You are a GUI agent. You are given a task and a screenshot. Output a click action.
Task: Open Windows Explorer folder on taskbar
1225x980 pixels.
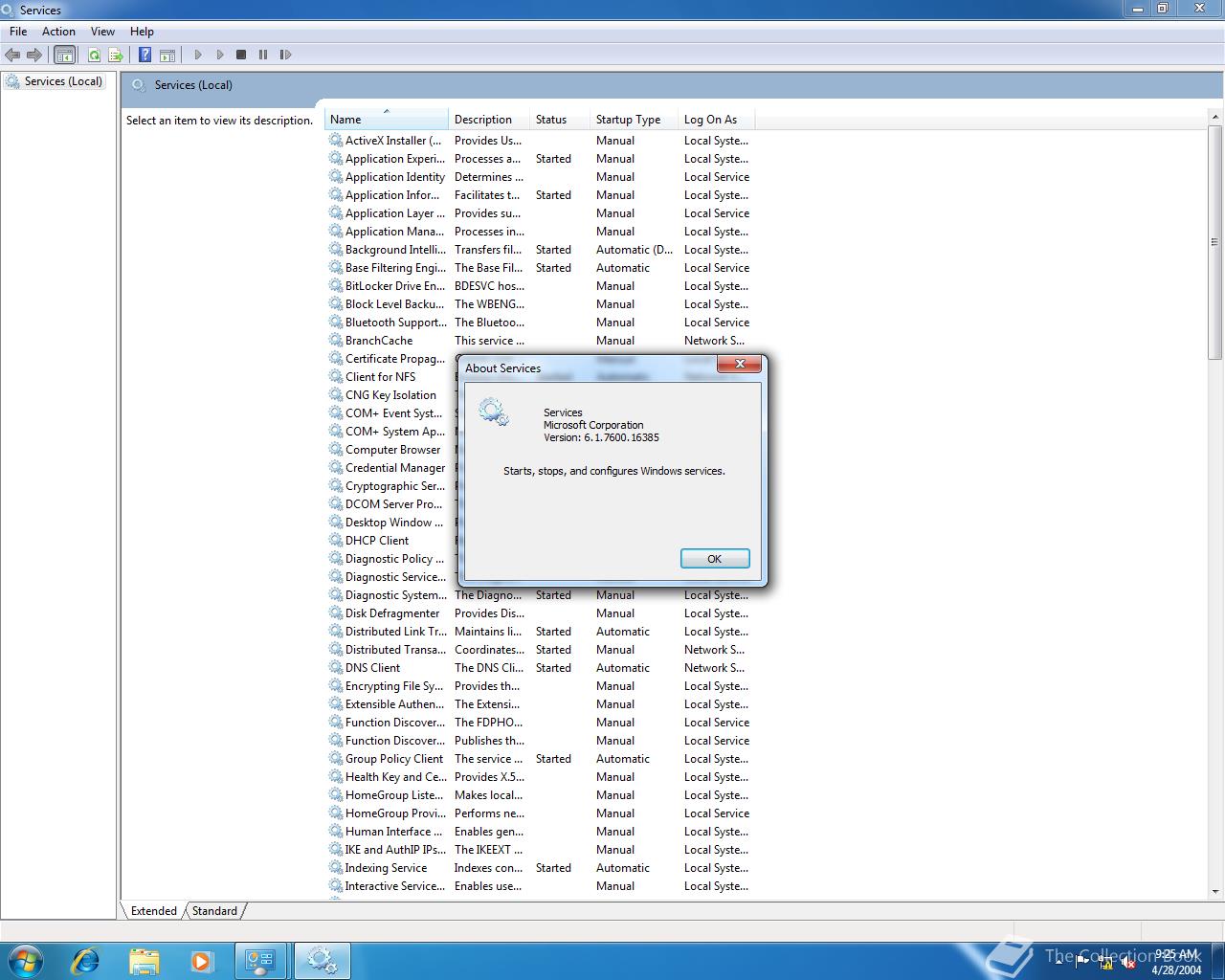tap(144, 960)
